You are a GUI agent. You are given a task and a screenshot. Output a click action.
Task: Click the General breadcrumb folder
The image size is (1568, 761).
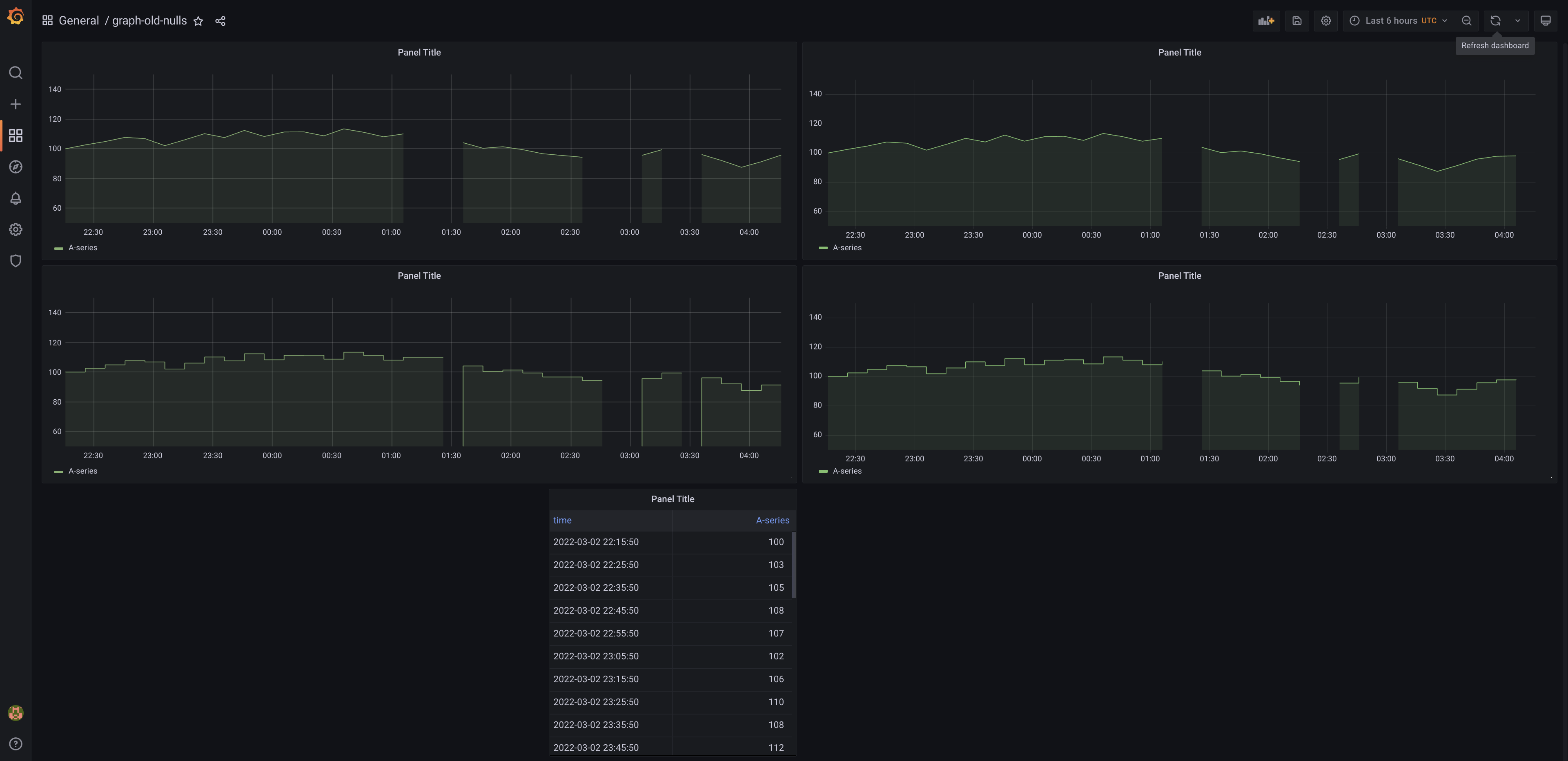[78, 20]
